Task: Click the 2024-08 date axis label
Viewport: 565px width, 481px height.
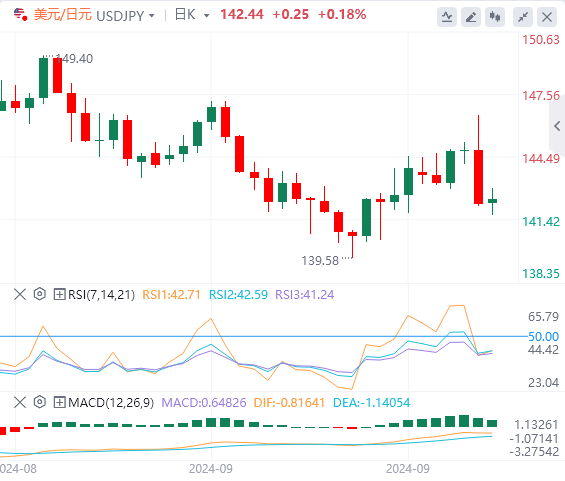Action: coord(18,469)
